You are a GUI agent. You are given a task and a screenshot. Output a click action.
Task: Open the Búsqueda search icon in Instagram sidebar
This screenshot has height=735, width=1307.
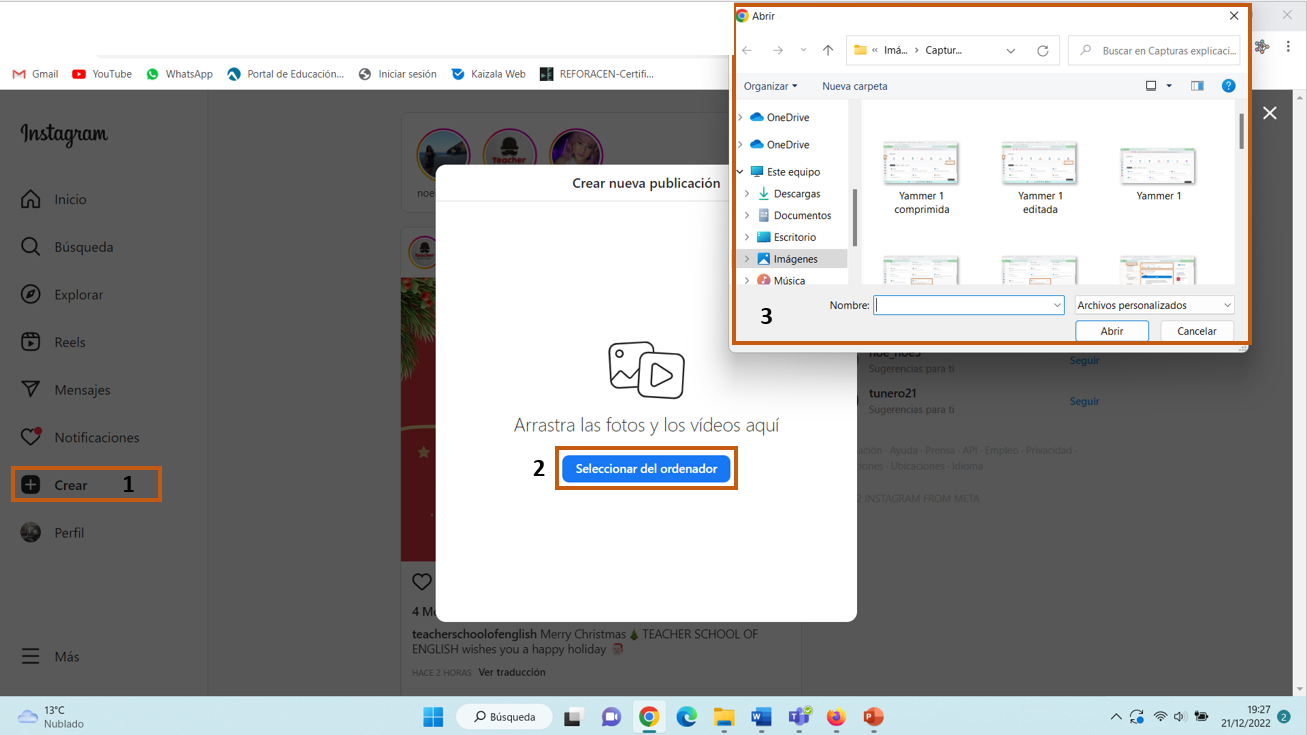pos(31,247)
